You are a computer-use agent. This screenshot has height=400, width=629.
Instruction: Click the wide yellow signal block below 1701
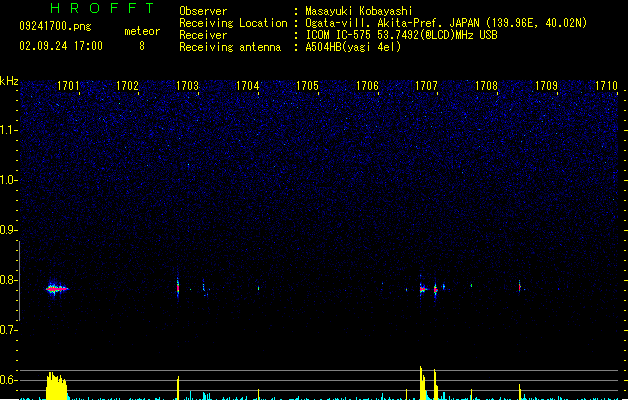coord(57,386)
